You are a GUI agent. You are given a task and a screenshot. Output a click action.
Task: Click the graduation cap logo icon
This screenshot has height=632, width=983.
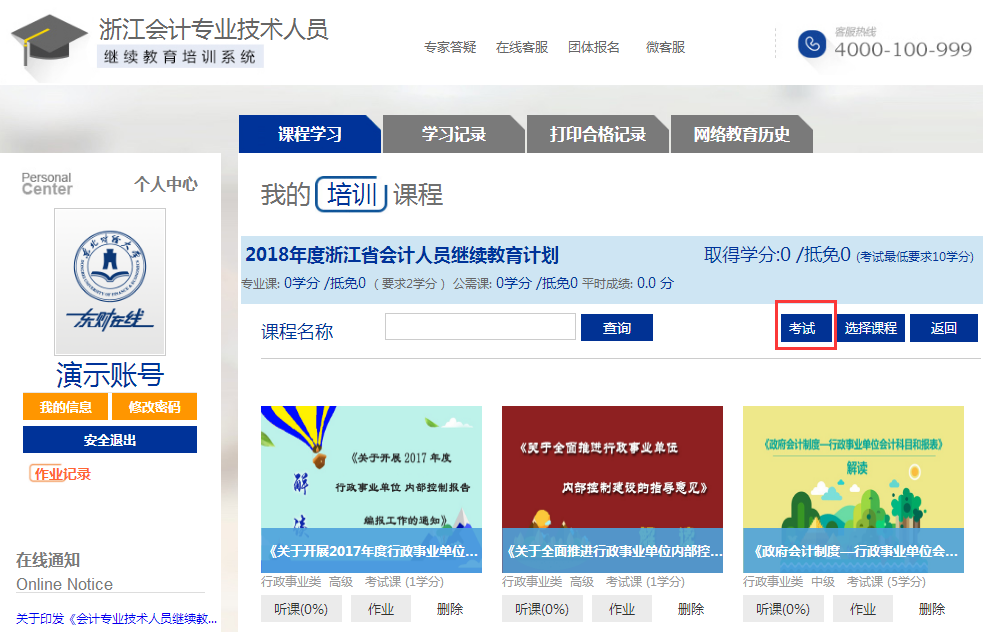tap(48, 45)
